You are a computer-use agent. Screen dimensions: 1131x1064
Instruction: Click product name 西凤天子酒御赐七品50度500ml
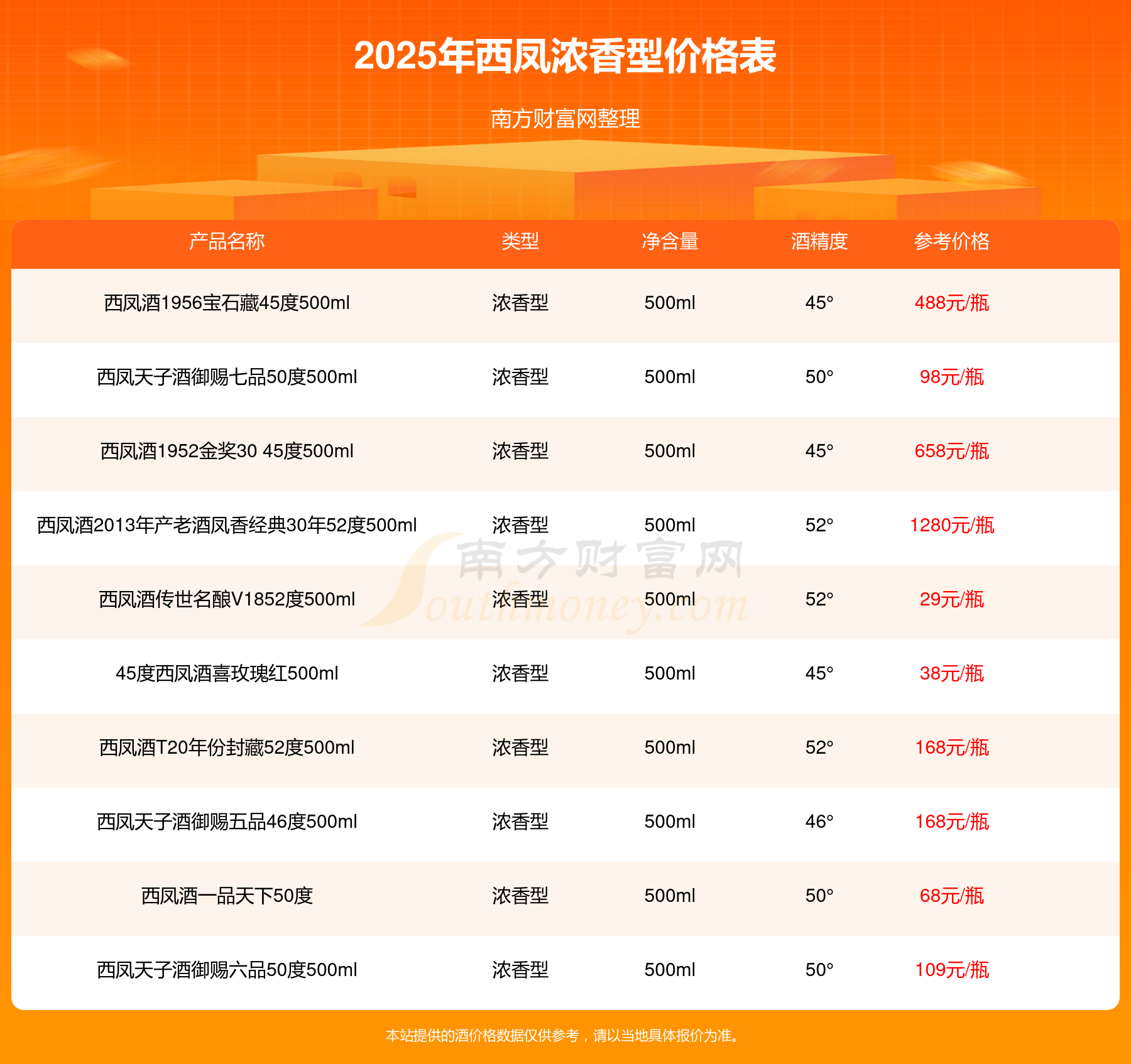[227, 377]
